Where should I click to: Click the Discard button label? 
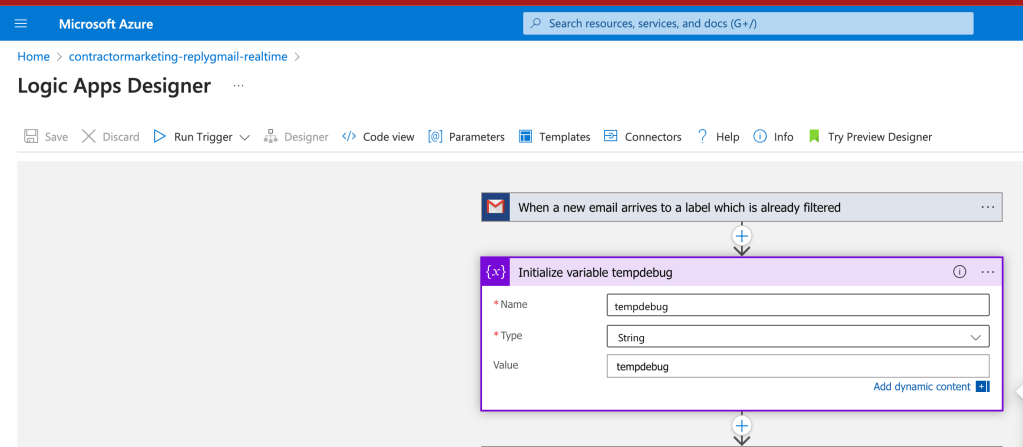tap(121, 137)
